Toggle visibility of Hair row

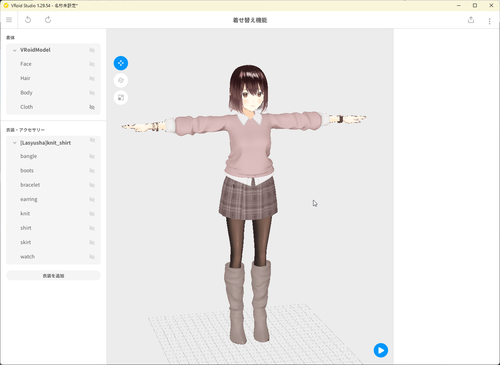(92, 78)
